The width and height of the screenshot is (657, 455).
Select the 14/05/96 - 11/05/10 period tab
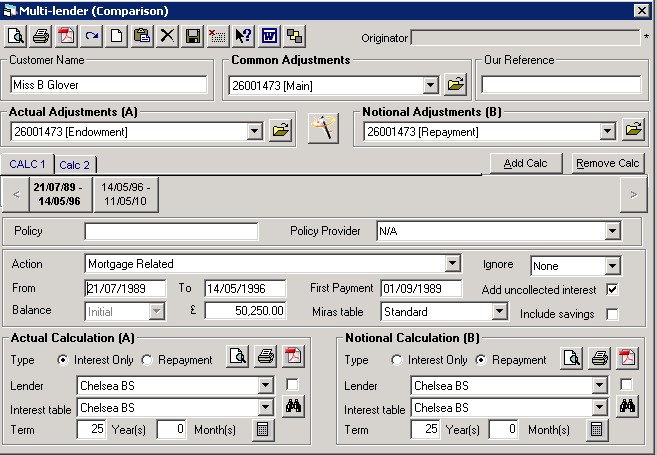(126, 193)
